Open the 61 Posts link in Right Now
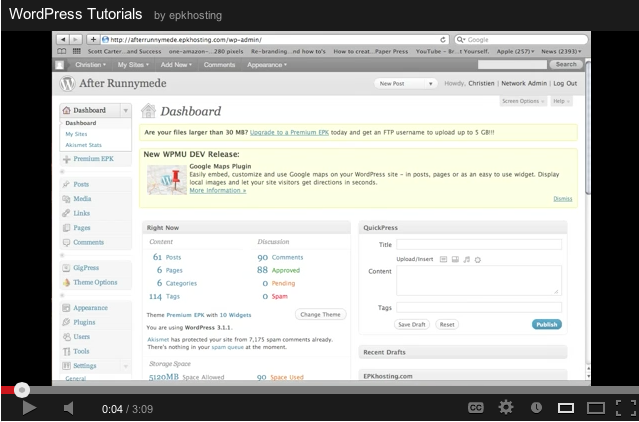Screen dimensions: 639x422 pyautogui.click(x=167, y=257)
